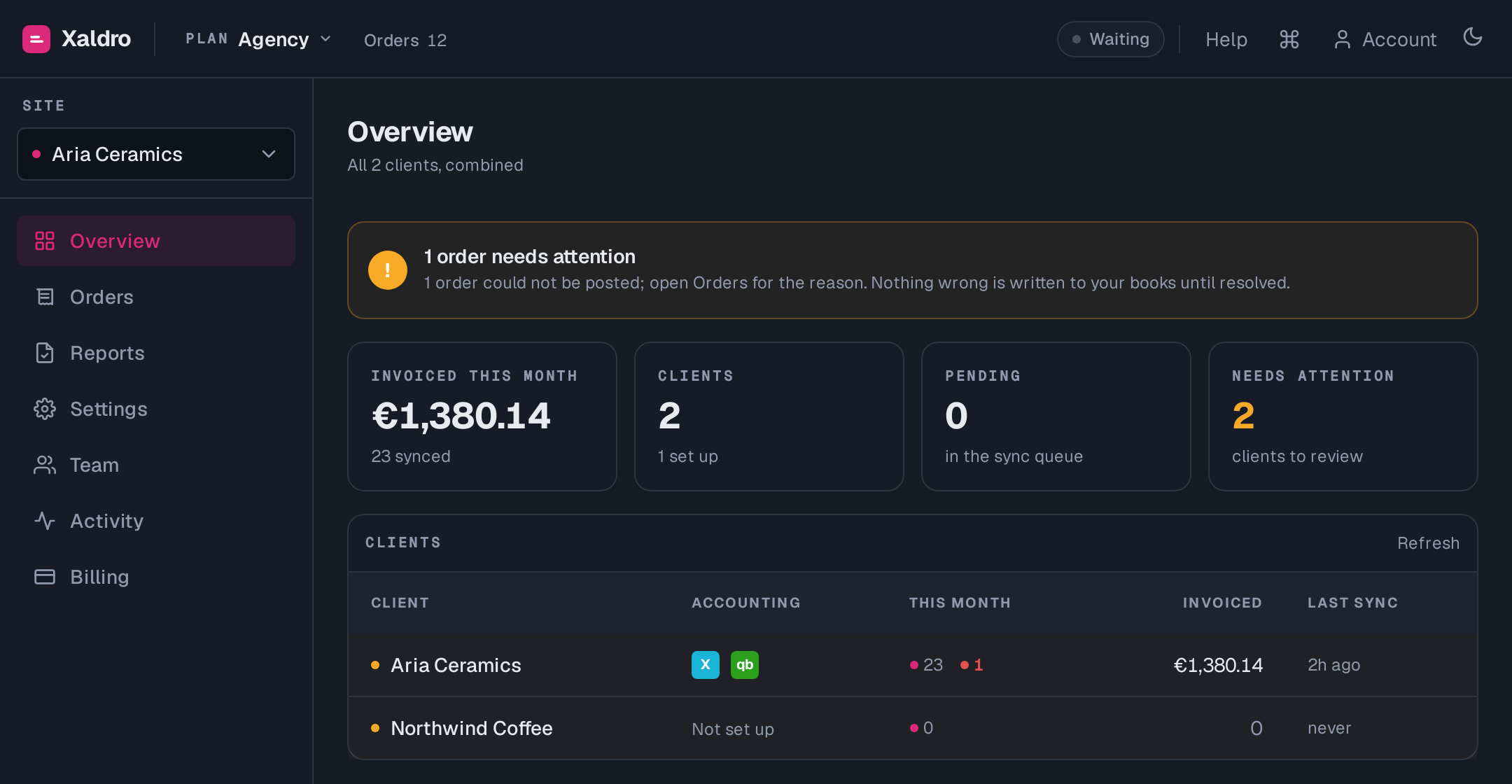Open Billing in the sidebar

[156, 577]
